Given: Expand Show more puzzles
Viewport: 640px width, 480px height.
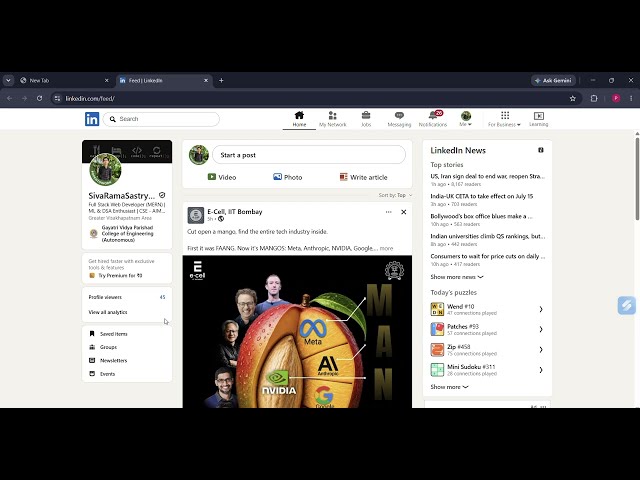Looking at the screenshot, I should click(449, 387).
